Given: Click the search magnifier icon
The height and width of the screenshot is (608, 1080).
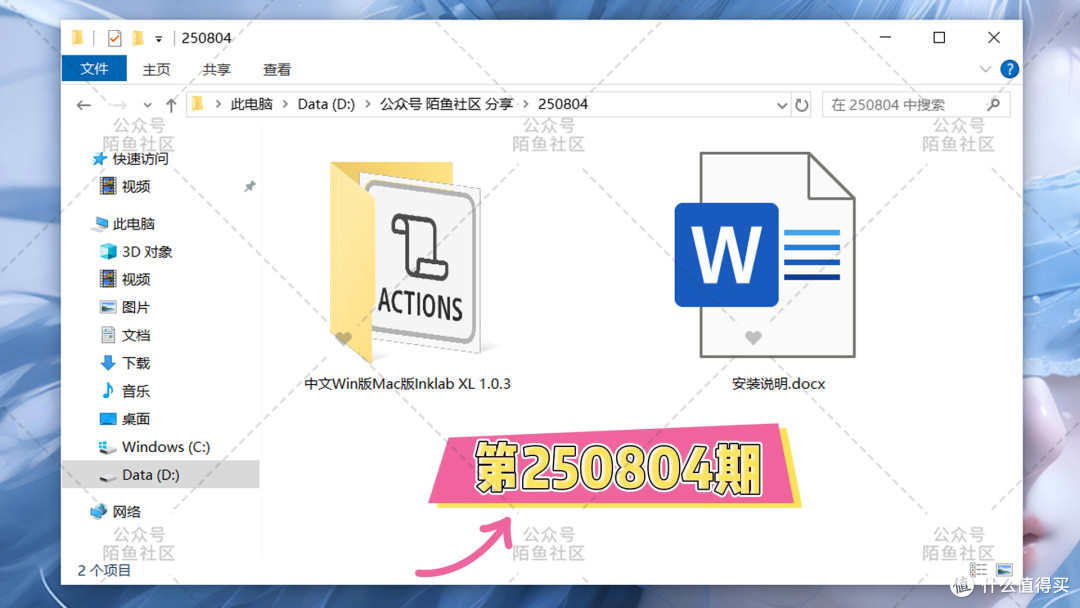Looking at the screenshot, I should pyautogui.click(x=993, y=105).
